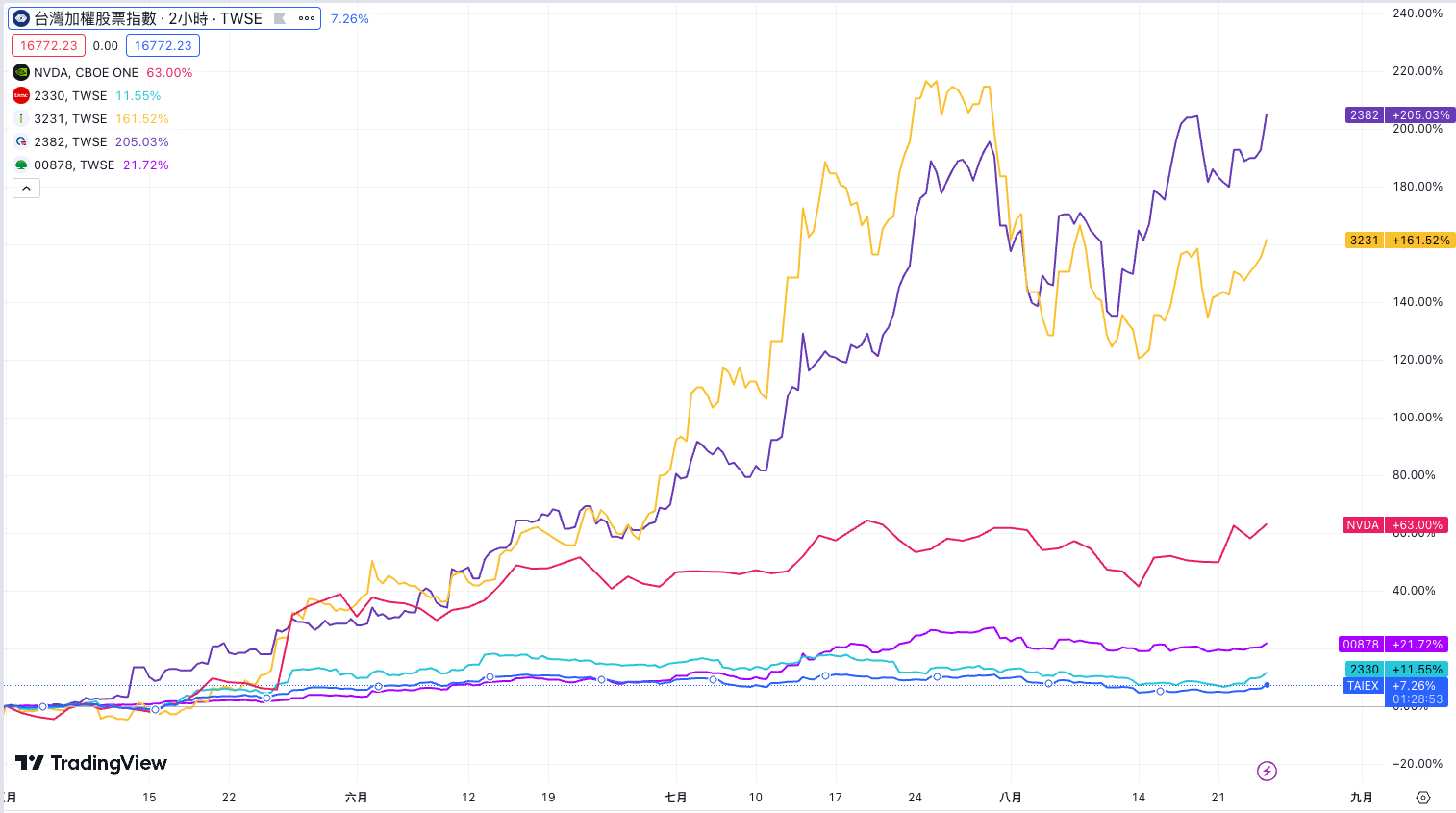Open the three-dot more menu in legend
1456x813 pixels.
click(x=307, y=18)
